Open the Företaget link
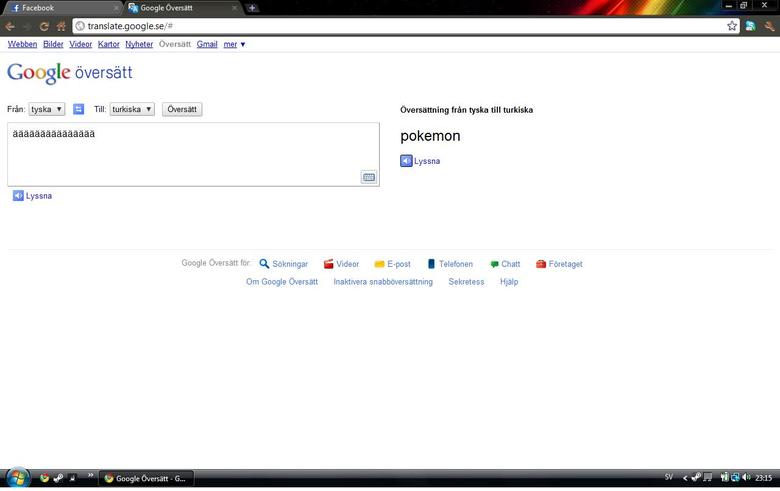 pyautogui.click(x=566, y=264)
